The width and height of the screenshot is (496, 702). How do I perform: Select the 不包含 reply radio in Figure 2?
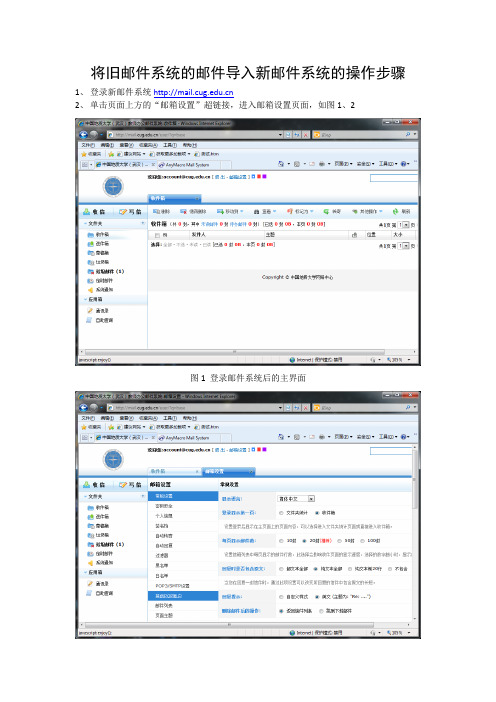(390, 569)
